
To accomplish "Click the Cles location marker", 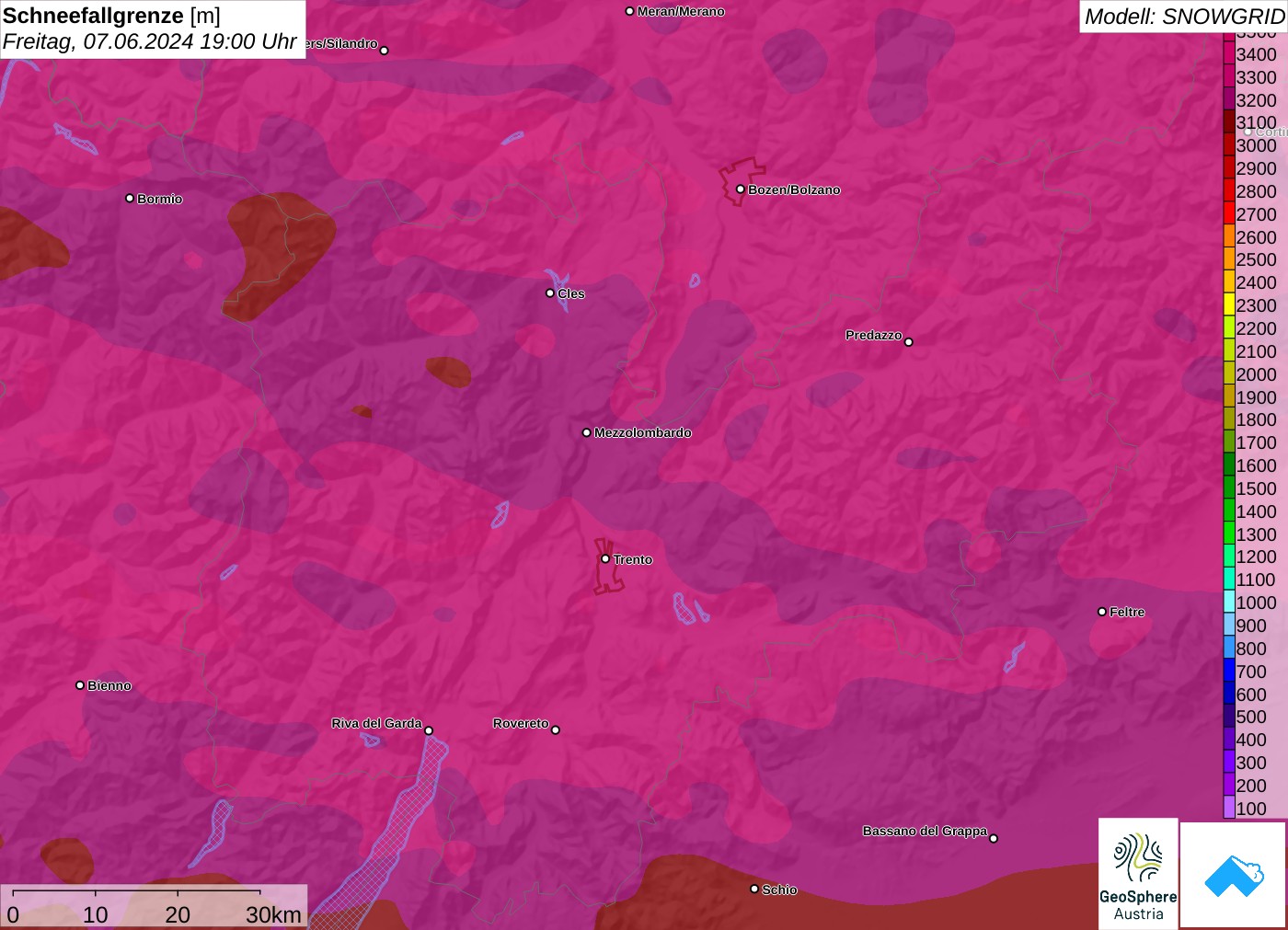I will coord(550,293).
